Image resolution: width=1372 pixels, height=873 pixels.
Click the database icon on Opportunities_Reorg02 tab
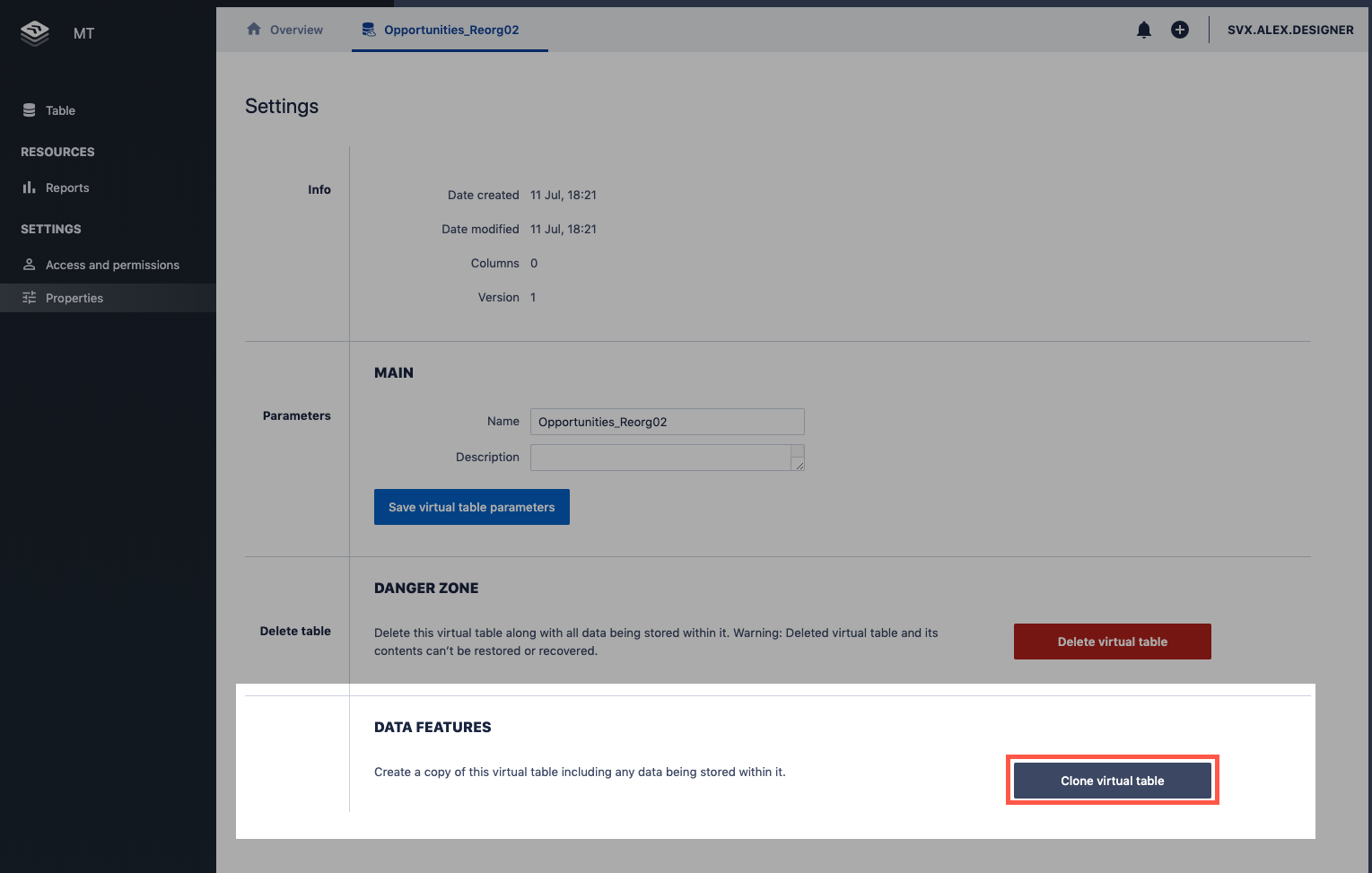(369, 30)
